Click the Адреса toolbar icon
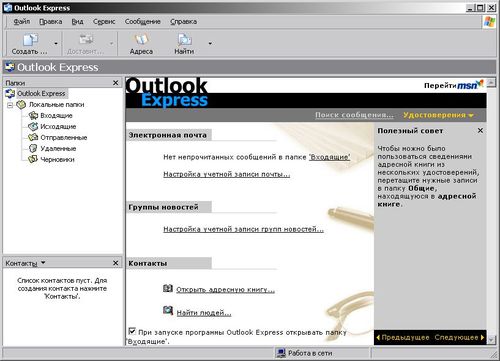The image size is (500, 361). coord(141,40)
